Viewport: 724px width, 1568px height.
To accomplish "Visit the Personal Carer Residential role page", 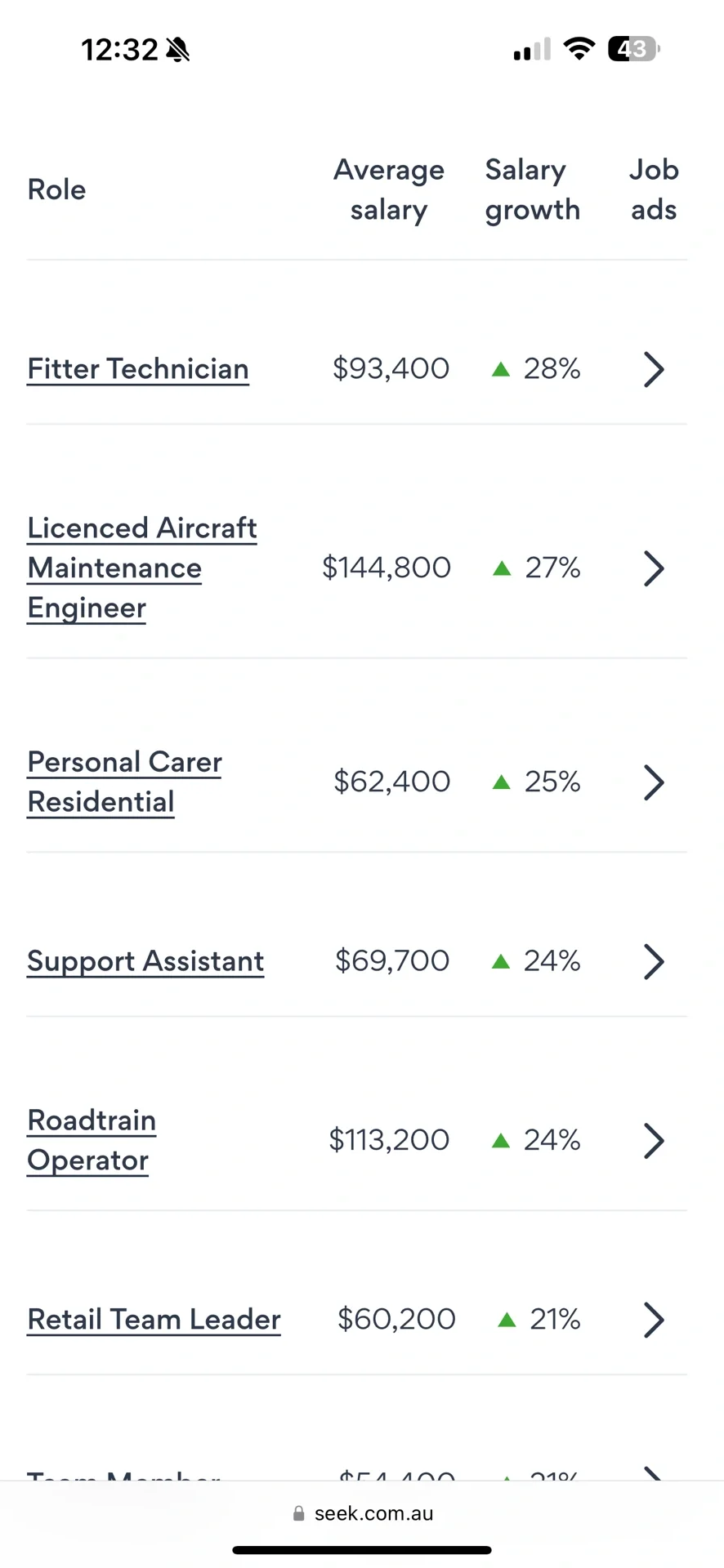I will [124, 782].
